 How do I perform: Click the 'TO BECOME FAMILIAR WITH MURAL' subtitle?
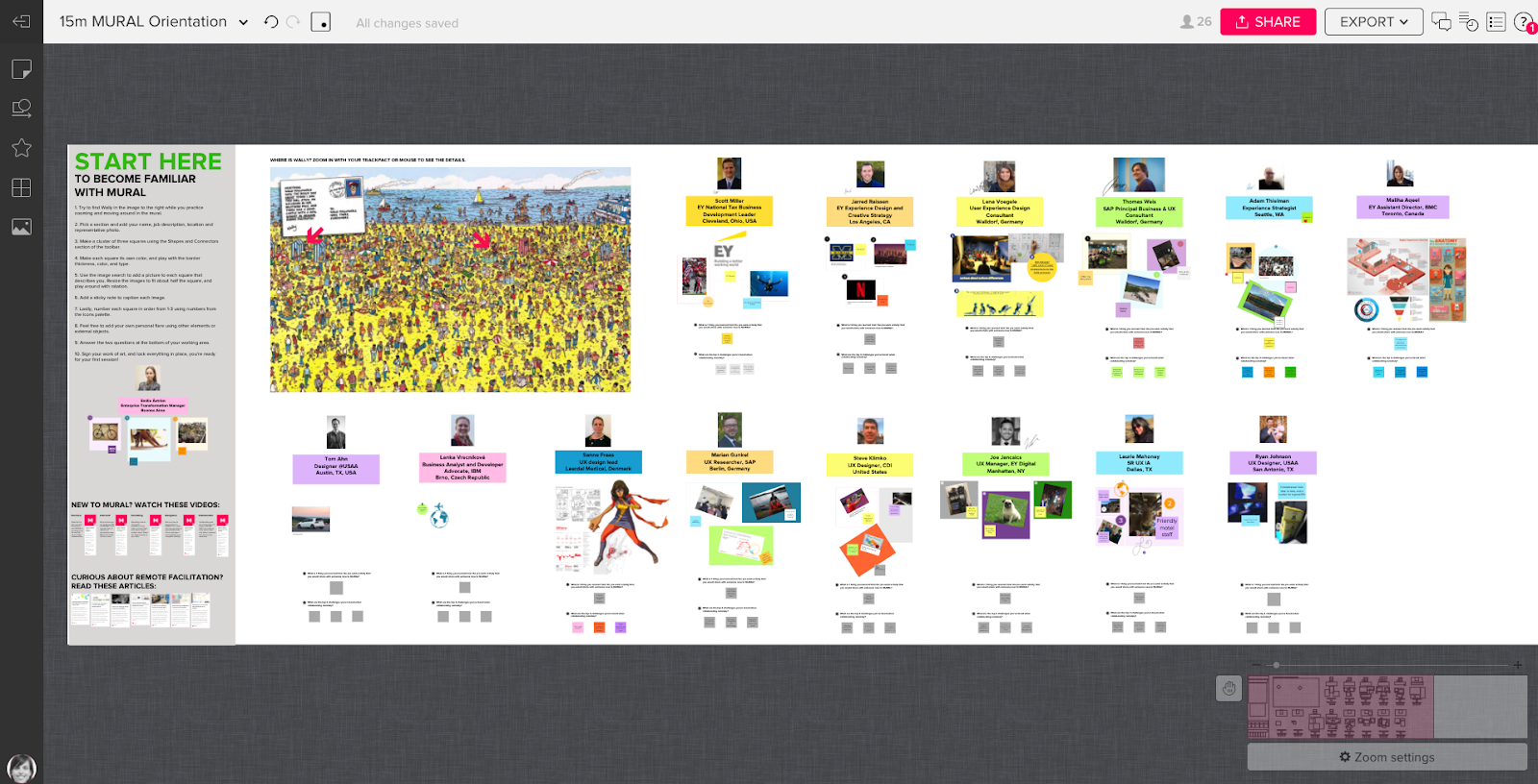136,185
